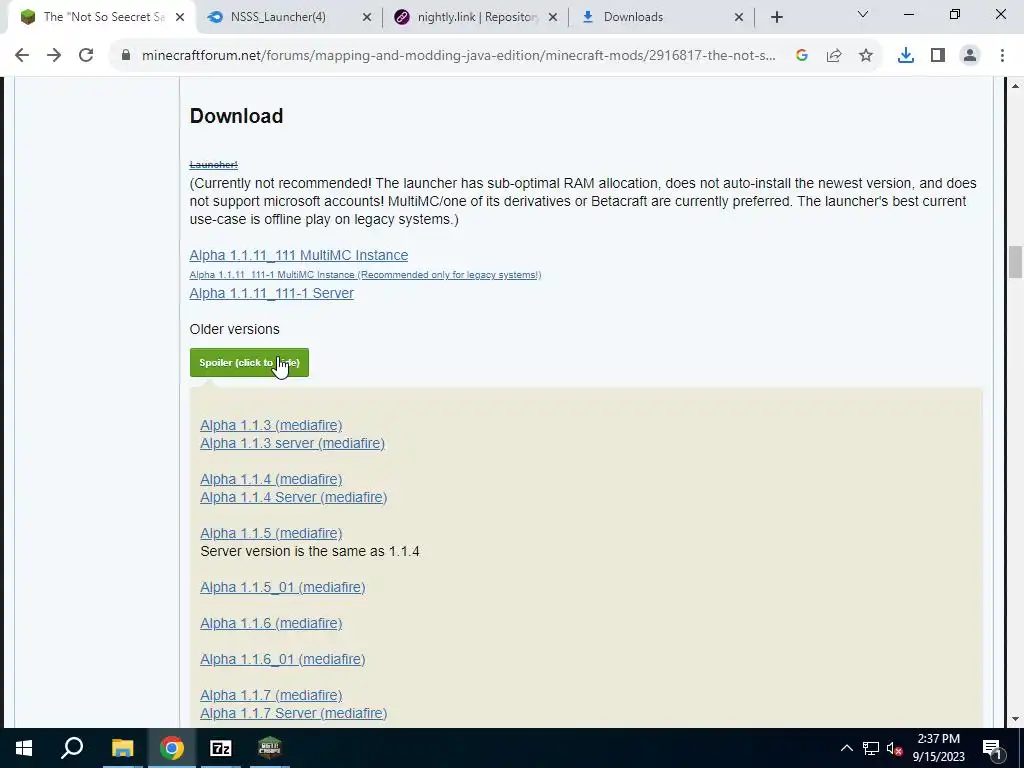Download Alpha 1.1.11_111-1 Server
1024x768 pixels.
click(271, 293)
